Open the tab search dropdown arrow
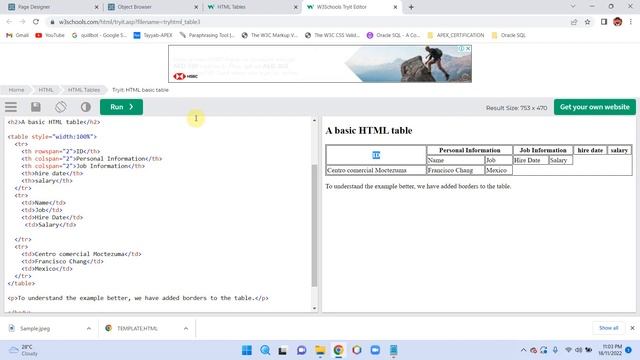Screen dimensions: 640x360 click(573, 7)
